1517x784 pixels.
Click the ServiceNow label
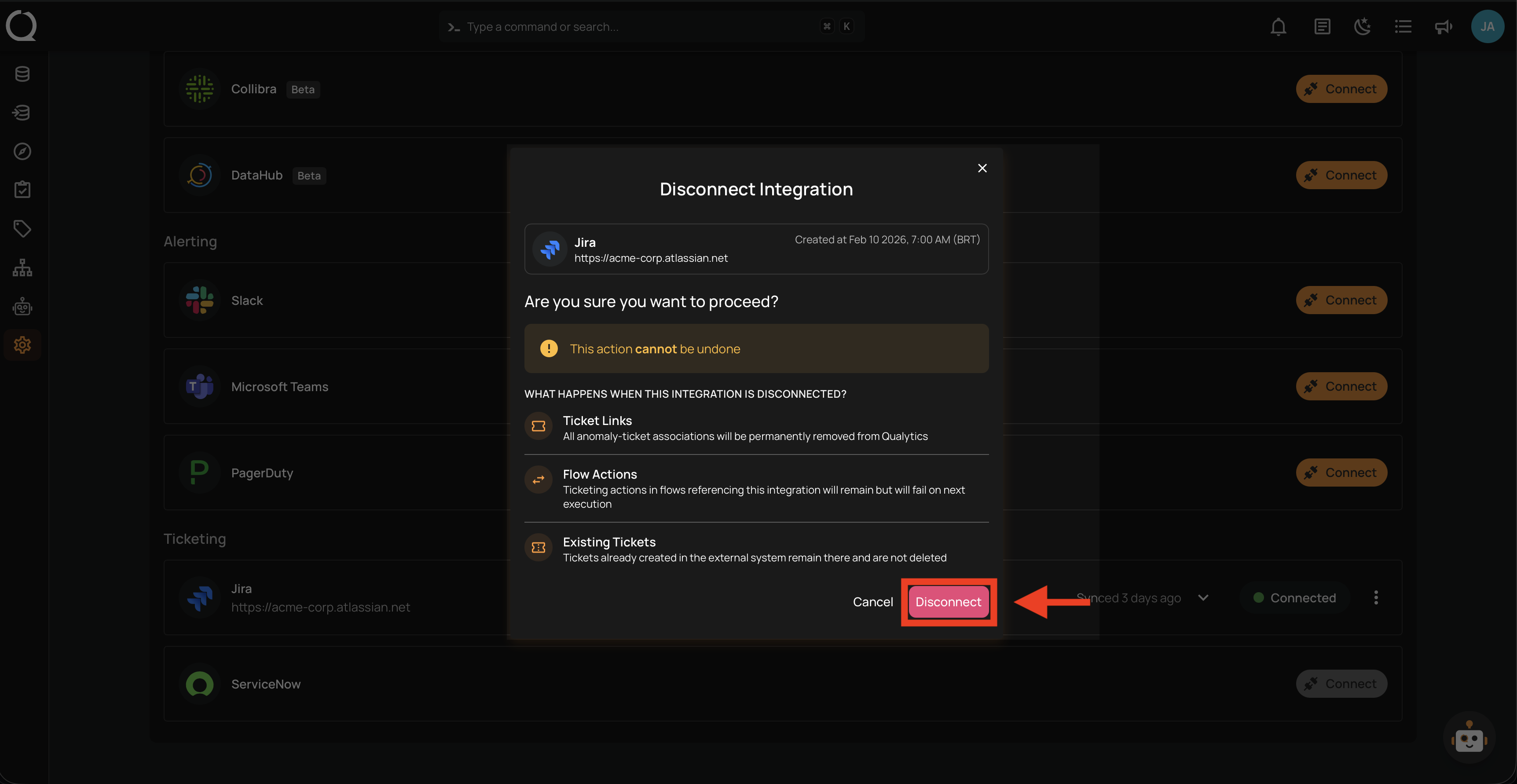pos(266,684)
